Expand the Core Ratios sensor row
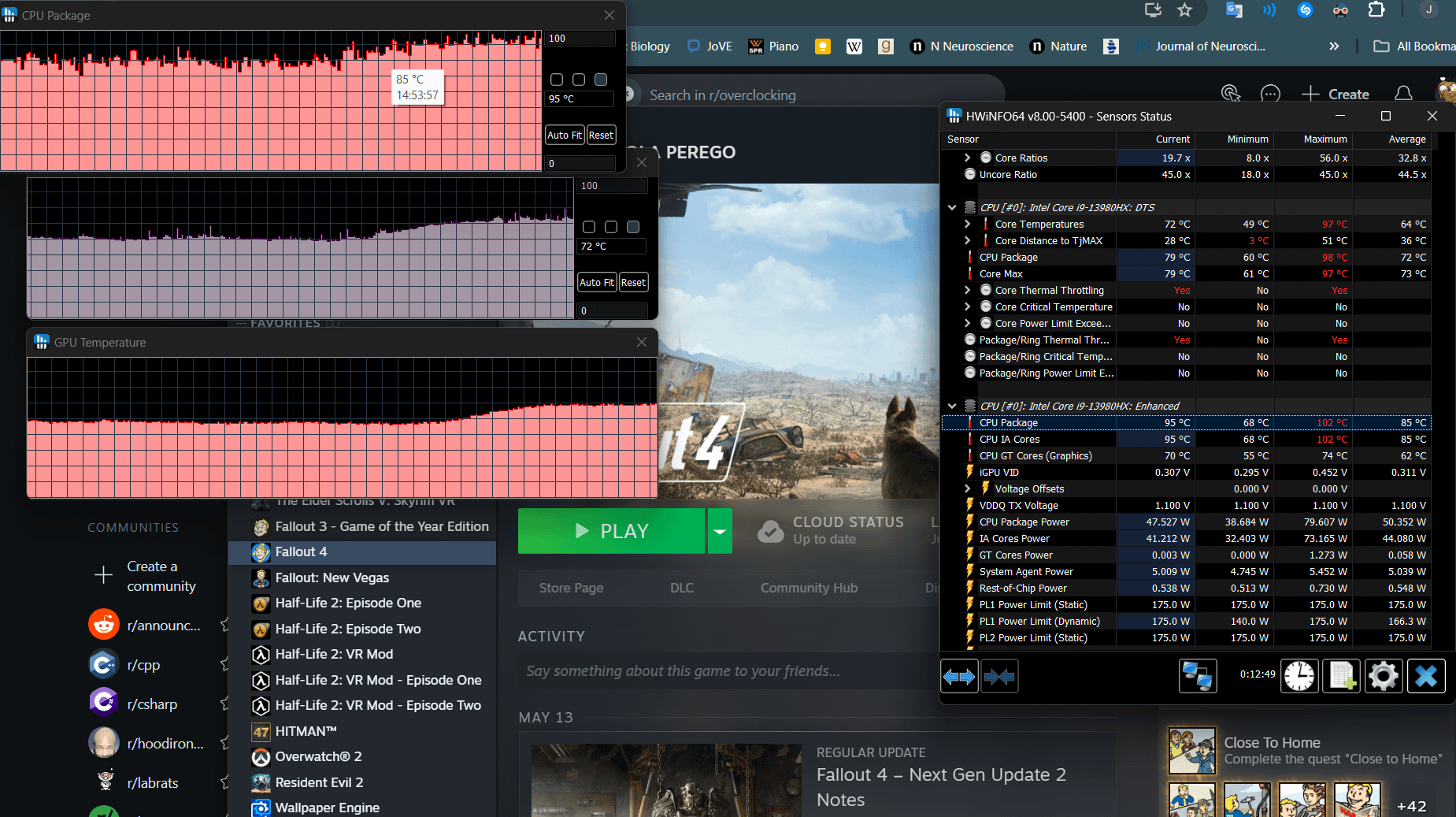Screen dimensions: 1456x817 (968, 158)
